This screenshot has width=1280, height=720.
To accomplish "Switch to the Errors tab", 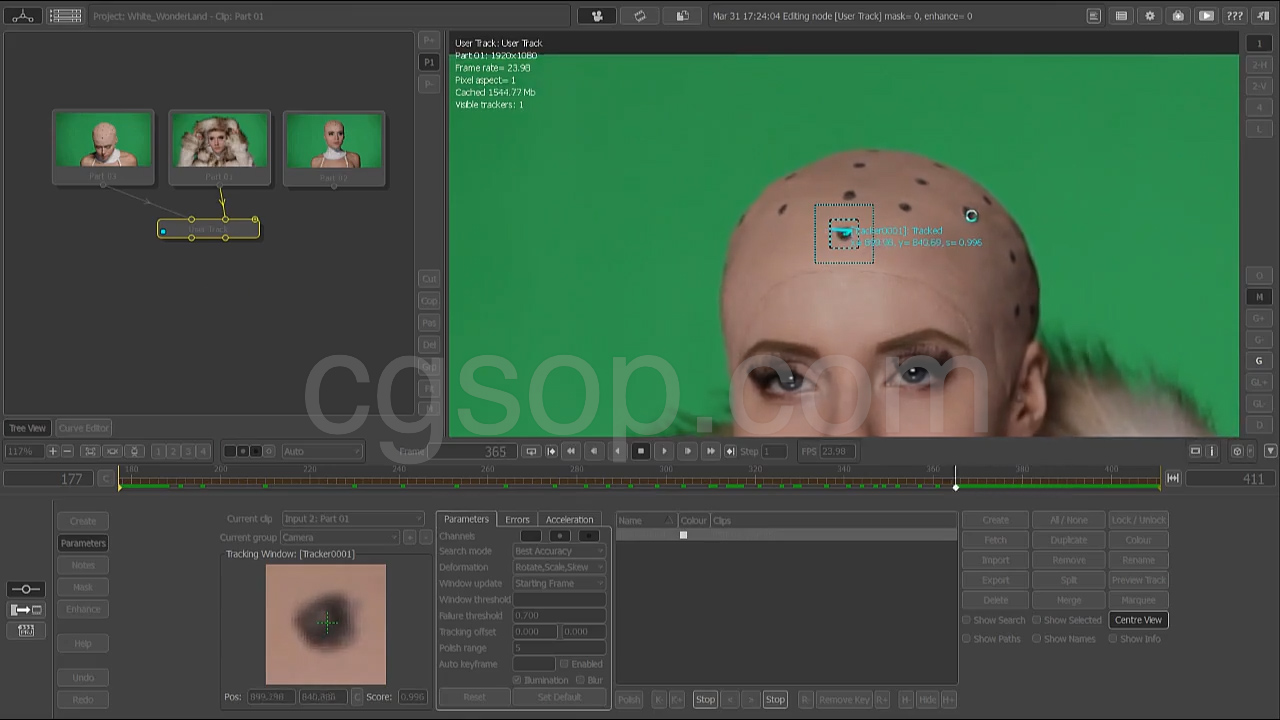I will click(517, 519).
